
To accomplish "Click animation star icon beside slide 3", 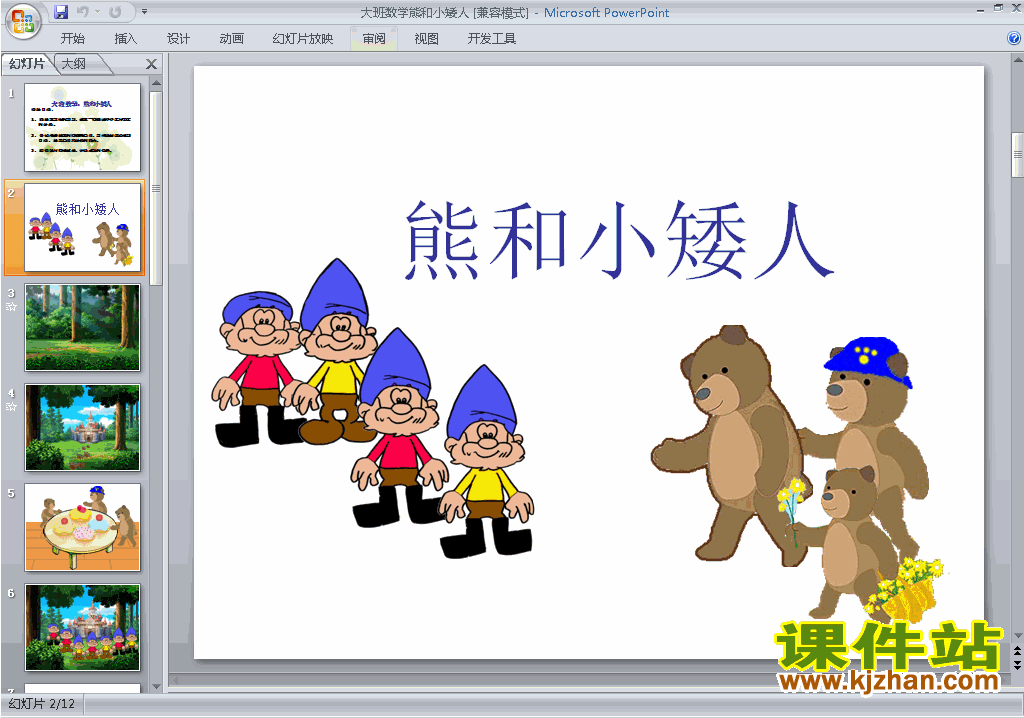I will point(11,307).
